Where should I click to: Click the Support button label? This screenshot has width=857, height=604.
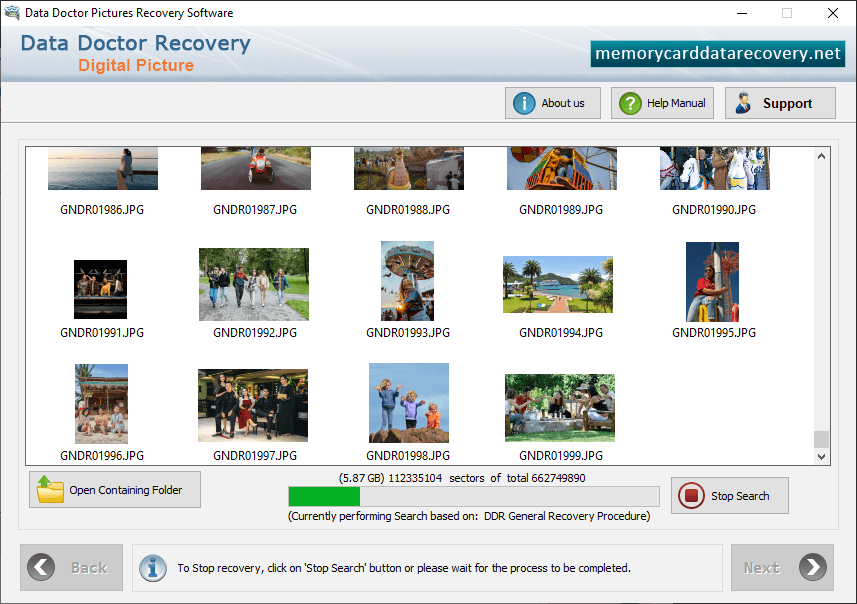tap(787, 103)
